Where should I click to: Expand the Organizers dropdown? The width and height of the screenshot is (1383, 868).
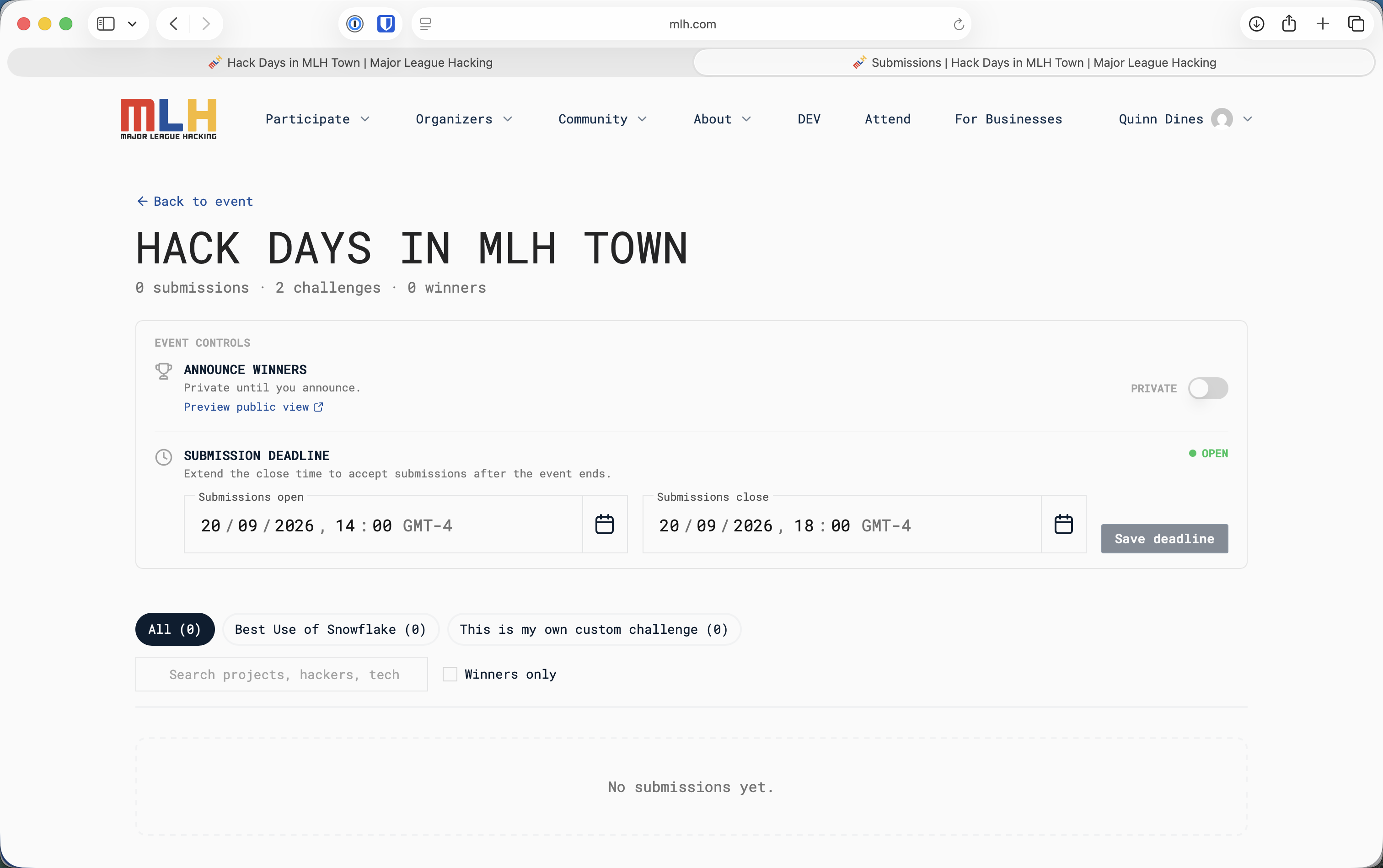click(x=464, y=119)
